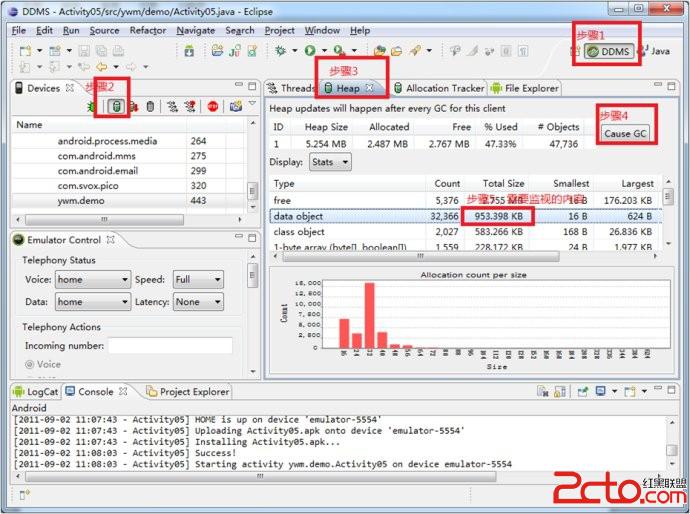
Task: Select the Voice radio button
Action: point(29,365)
